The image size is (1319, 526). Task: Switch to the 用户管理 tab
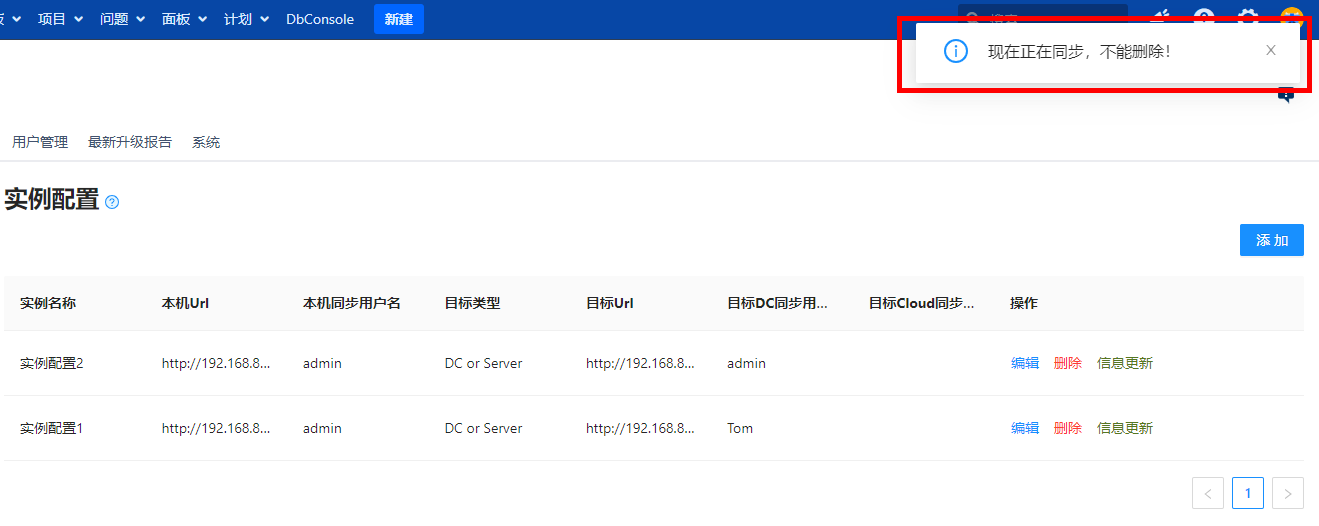coord(40,142)
